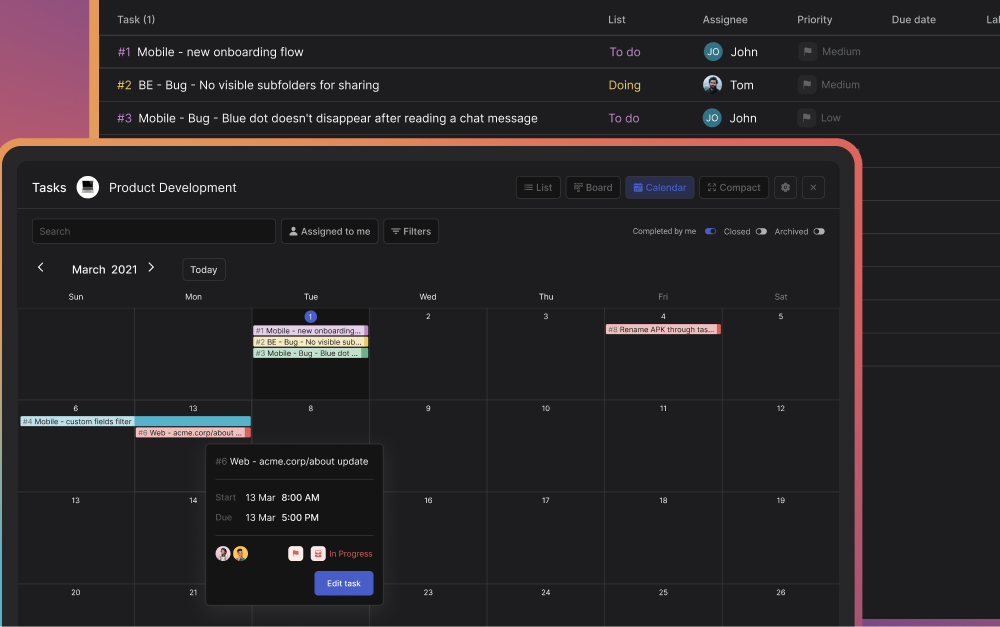Click the March 2021 month label
Viewport: 1000px width, 627px height.
point(105,270)
